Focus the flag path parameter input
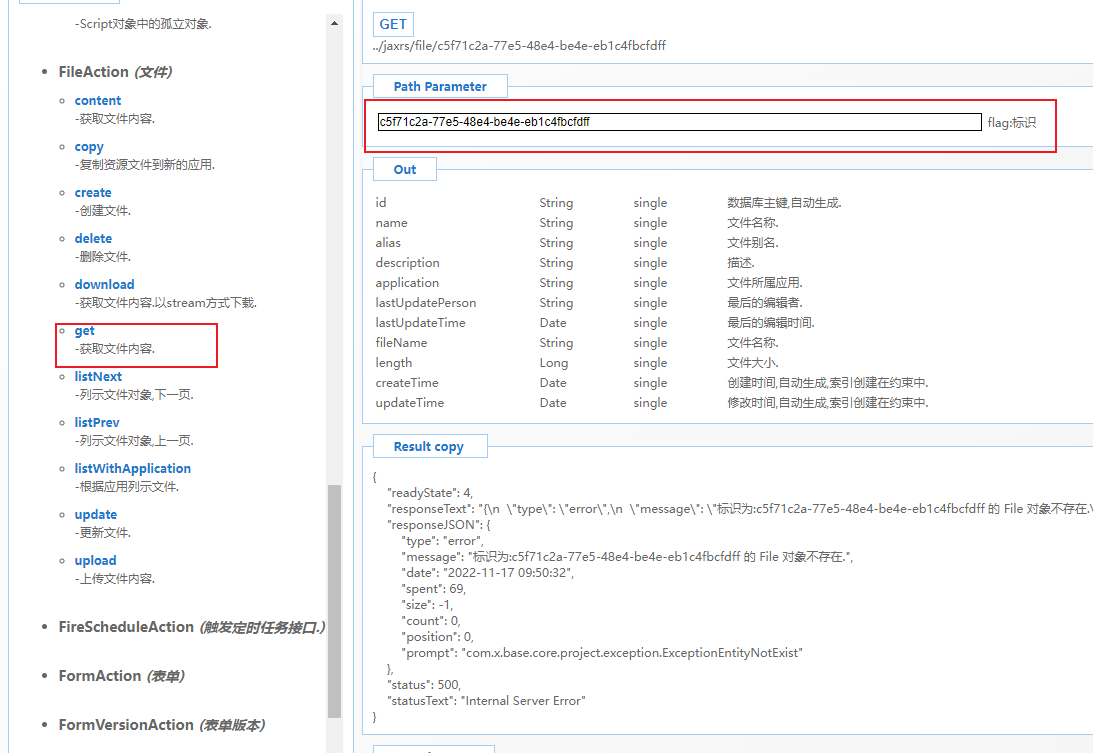 point(679,122)
